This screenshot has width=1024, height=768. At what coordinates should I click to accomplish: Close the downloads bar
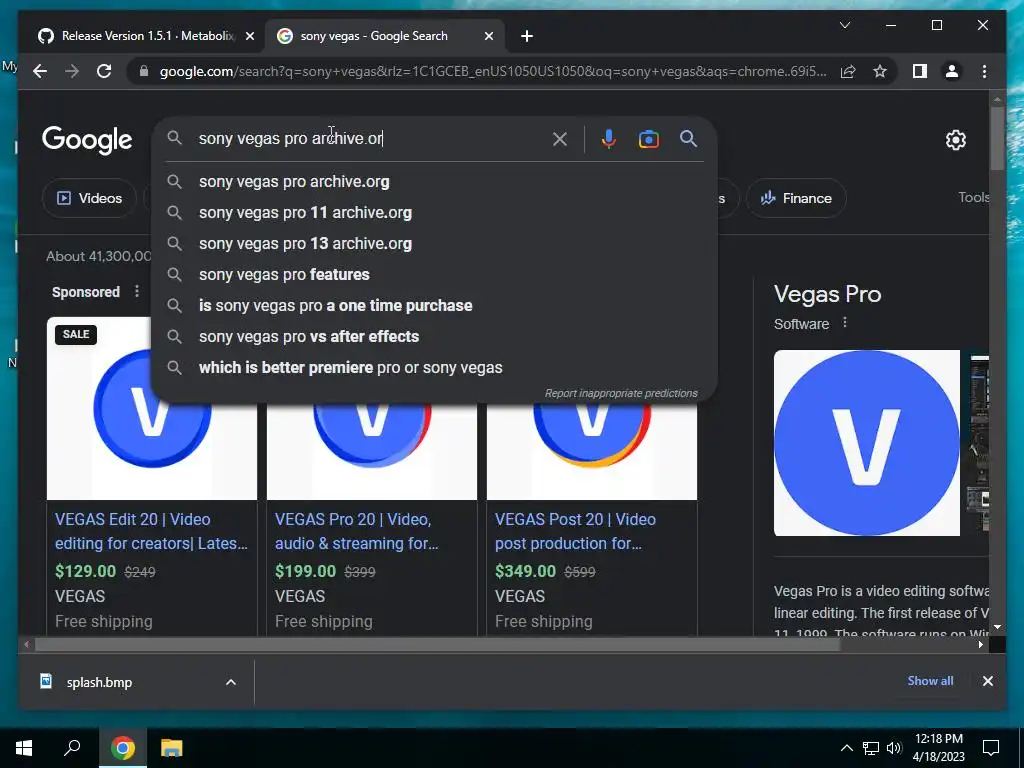click(x=987, y=681)
